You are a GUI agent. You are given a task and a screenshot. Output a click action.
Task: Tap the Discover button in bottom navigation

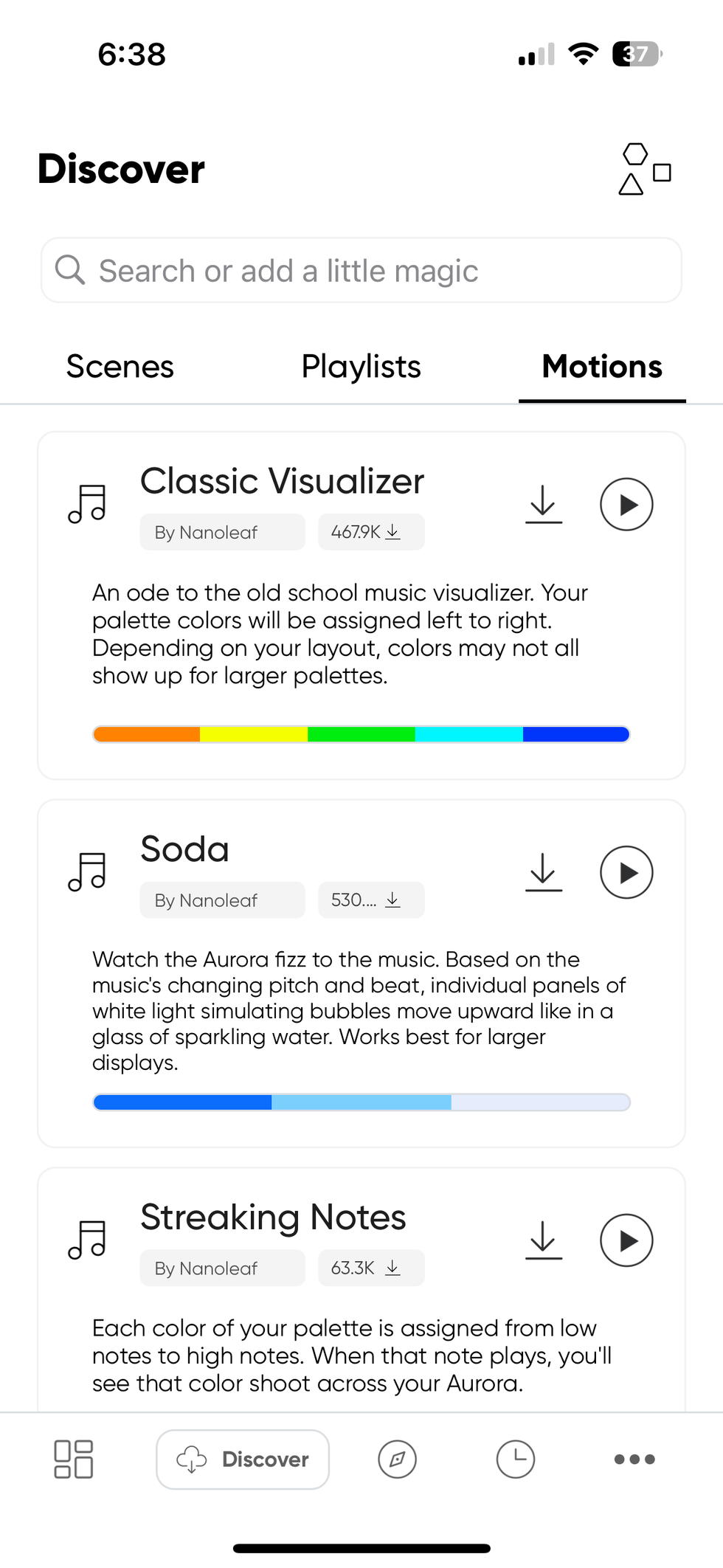click(x=242, y=1459)
